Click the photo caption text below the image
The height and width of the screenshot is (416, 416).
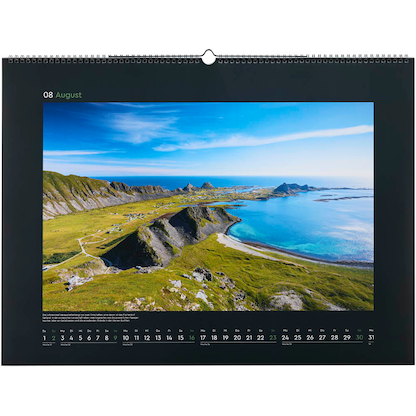click(x=90, y=318)
